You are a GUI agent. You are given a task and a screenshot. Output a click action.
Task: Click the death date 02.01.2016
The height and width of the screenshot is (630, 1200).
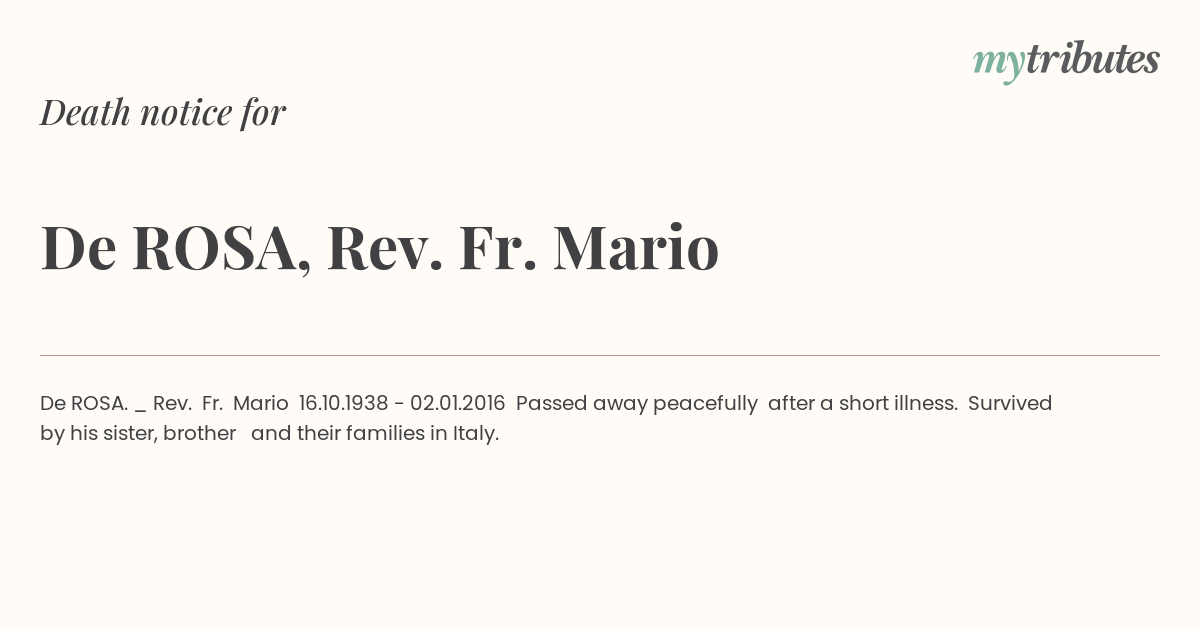(457, 403)
